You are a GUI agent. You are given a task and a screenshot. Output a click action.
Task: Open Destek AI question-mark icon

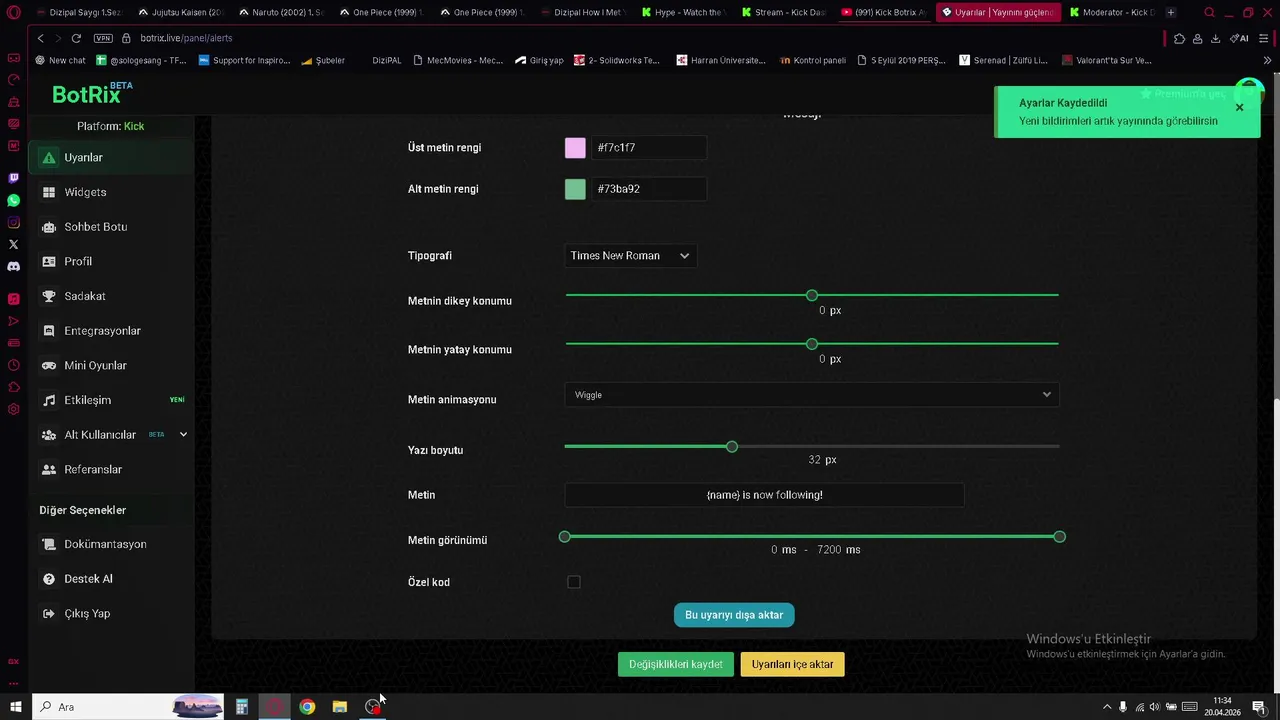[49, 579]
